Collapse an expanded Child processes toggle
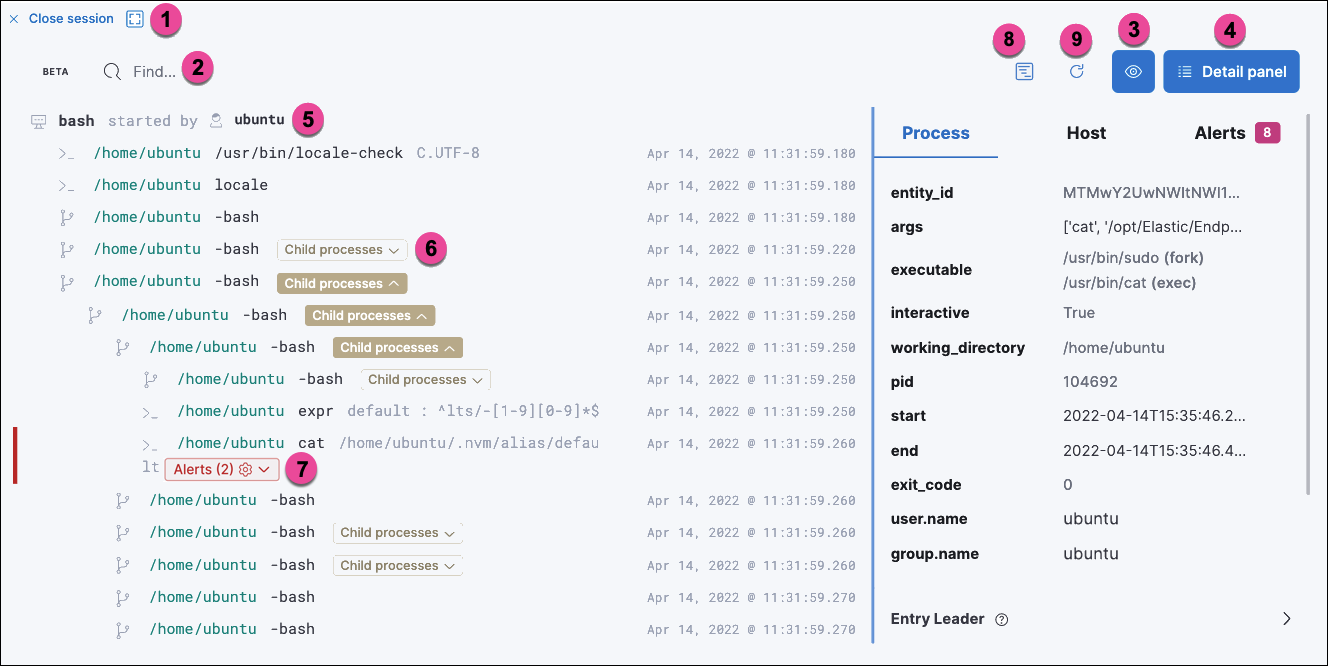The image size is (1328, 666). 342,283
